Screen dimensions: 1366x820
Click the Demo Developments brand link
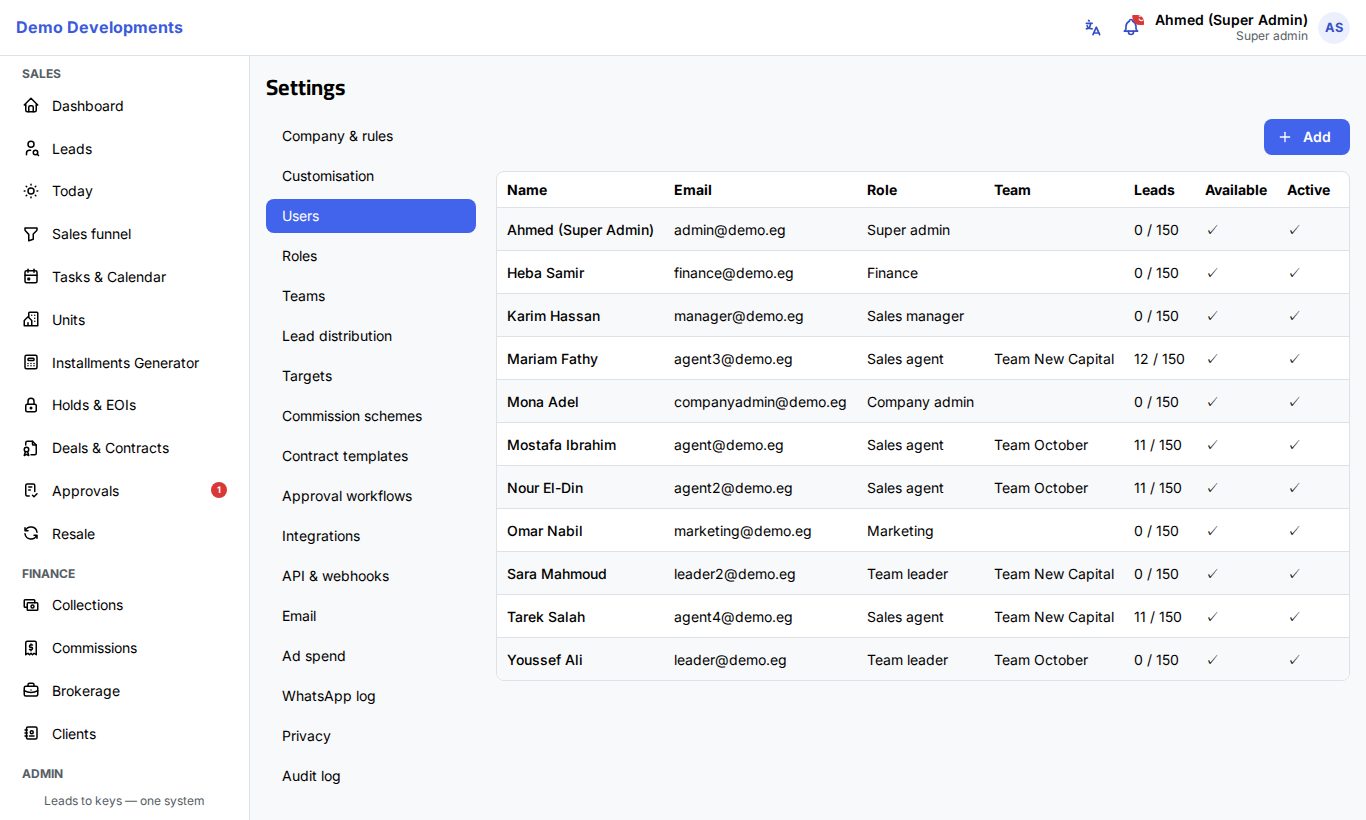coord(99,28)
